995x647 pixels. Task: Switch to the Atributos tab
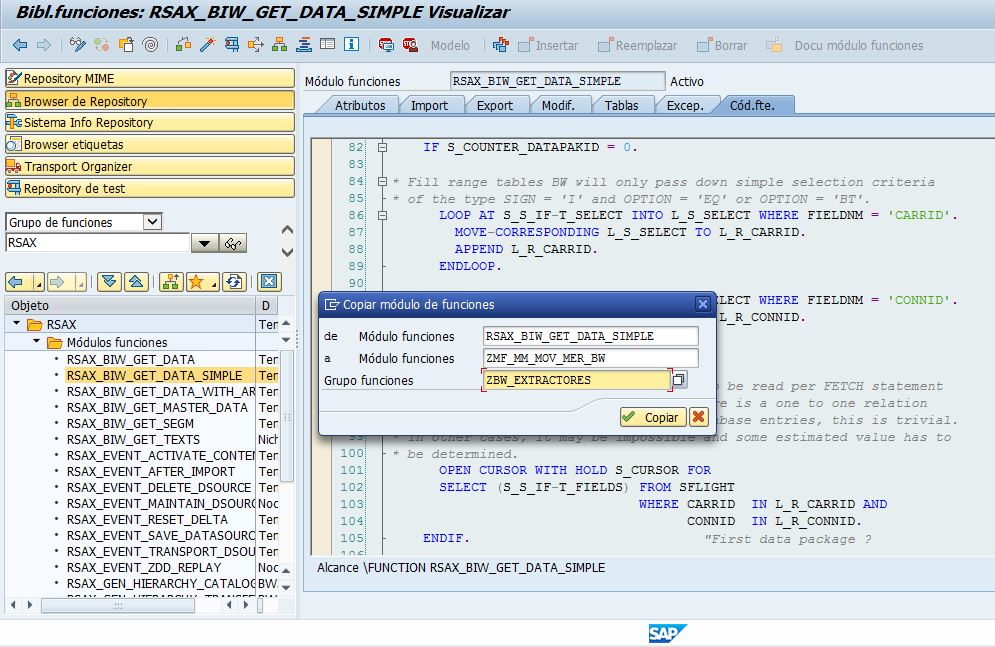click(x=360, y=105)
